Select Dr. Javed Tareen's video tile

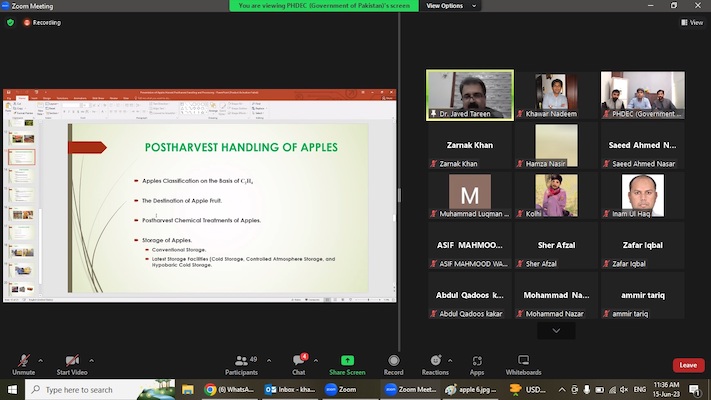click(x=470, y=95)
